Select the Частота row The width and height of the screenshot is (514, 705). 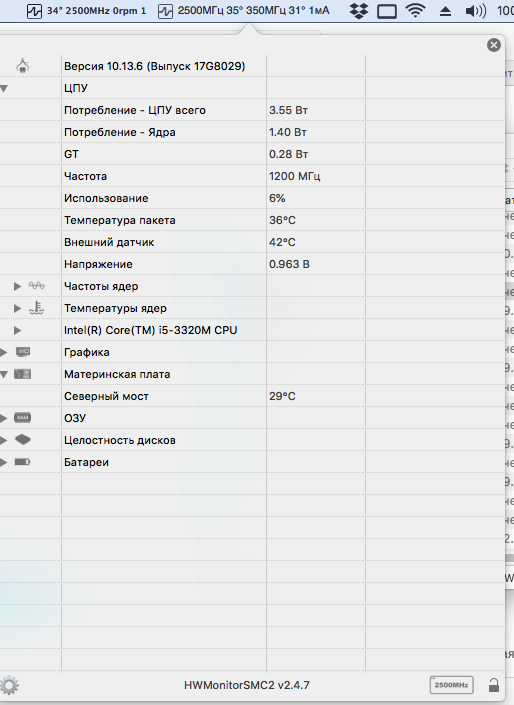tap(252, 176)
